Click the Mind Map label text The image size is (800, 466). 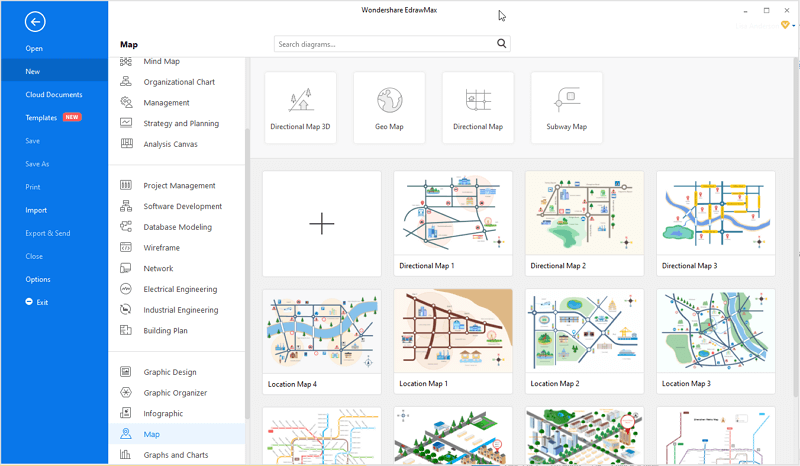point(161,61)
